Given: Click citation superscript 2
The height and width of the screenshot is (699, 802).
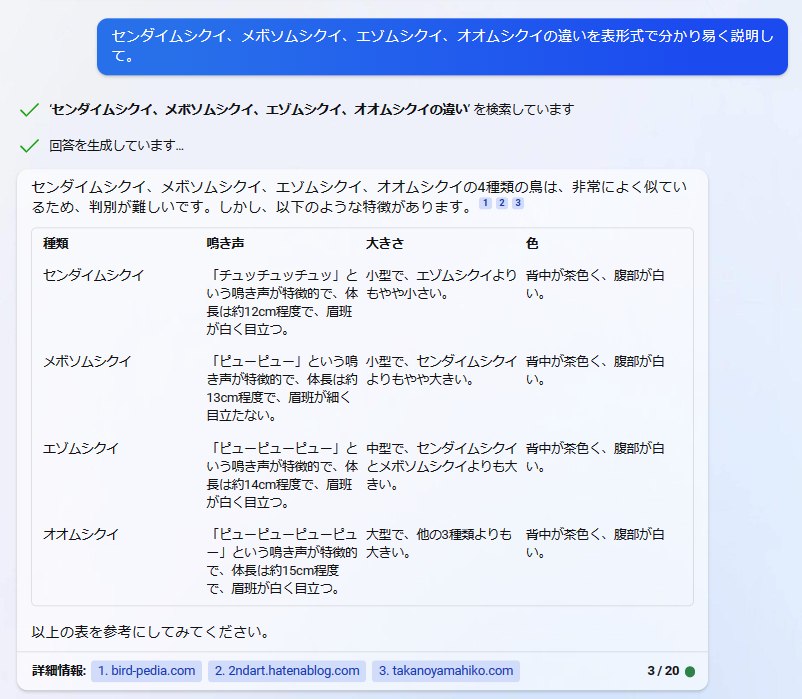Looking at the screenshot, I should click(502, 203).
